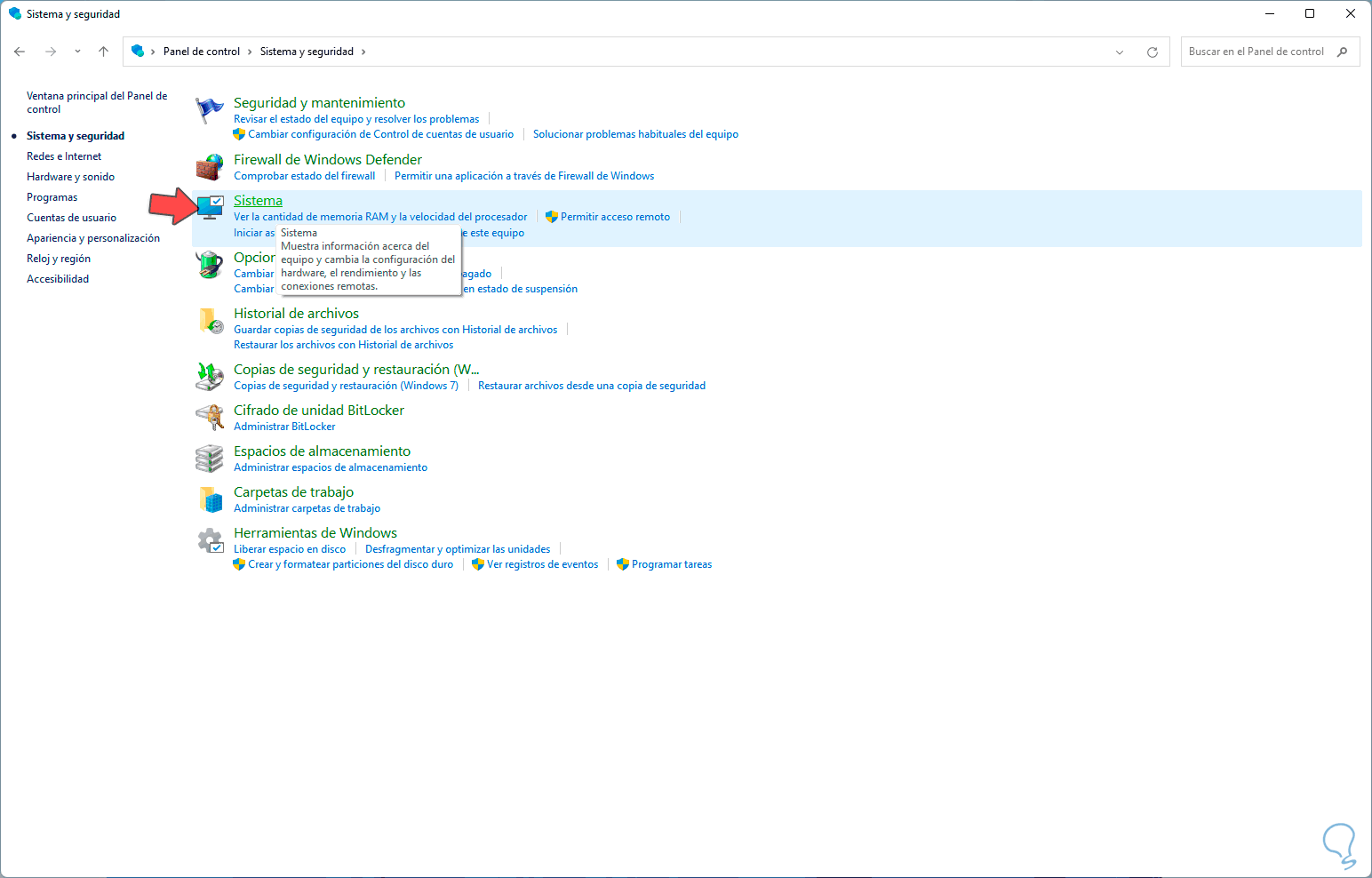Go forward with the forward arrow
This screenshot has height=878, width=1372.
[51, 52]
